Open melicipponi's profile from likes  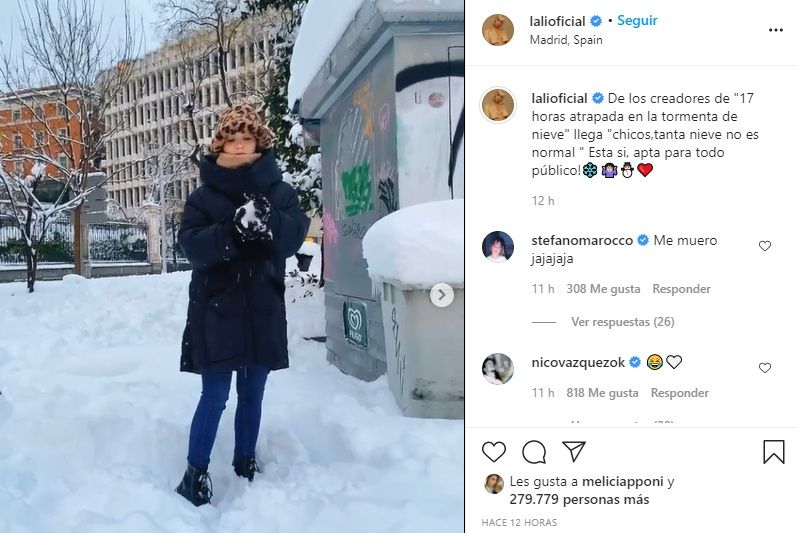pyautogui.click(x=622, y=481)
